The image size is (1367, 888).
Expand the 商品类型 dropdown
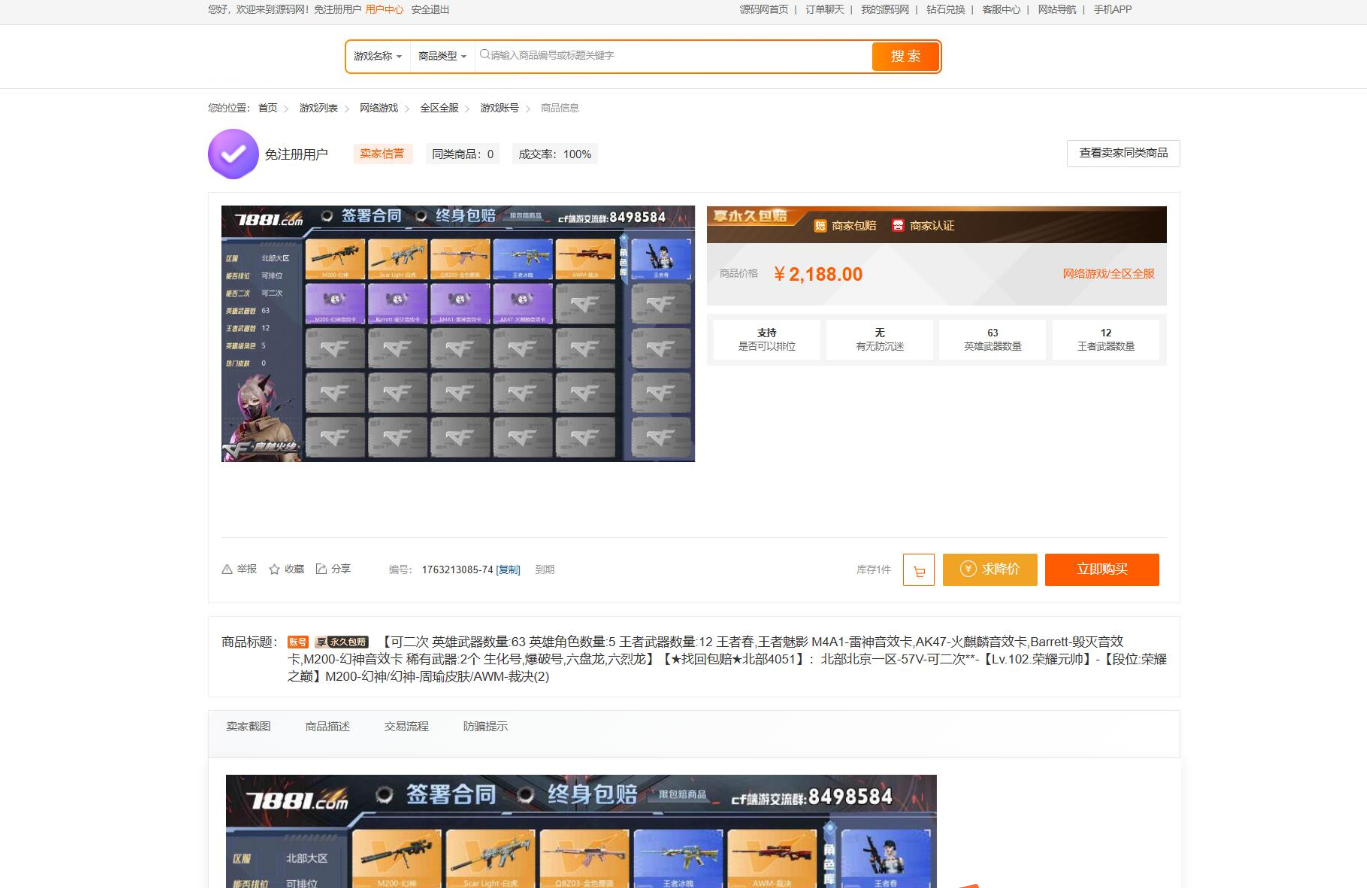(442, 57)
